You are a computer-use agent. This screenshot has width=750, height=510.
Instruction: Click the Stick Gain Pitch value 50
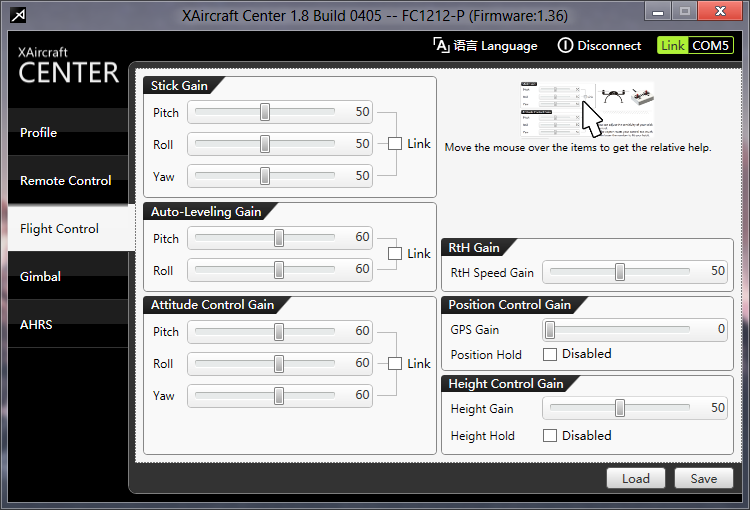(x=362, y=112)
